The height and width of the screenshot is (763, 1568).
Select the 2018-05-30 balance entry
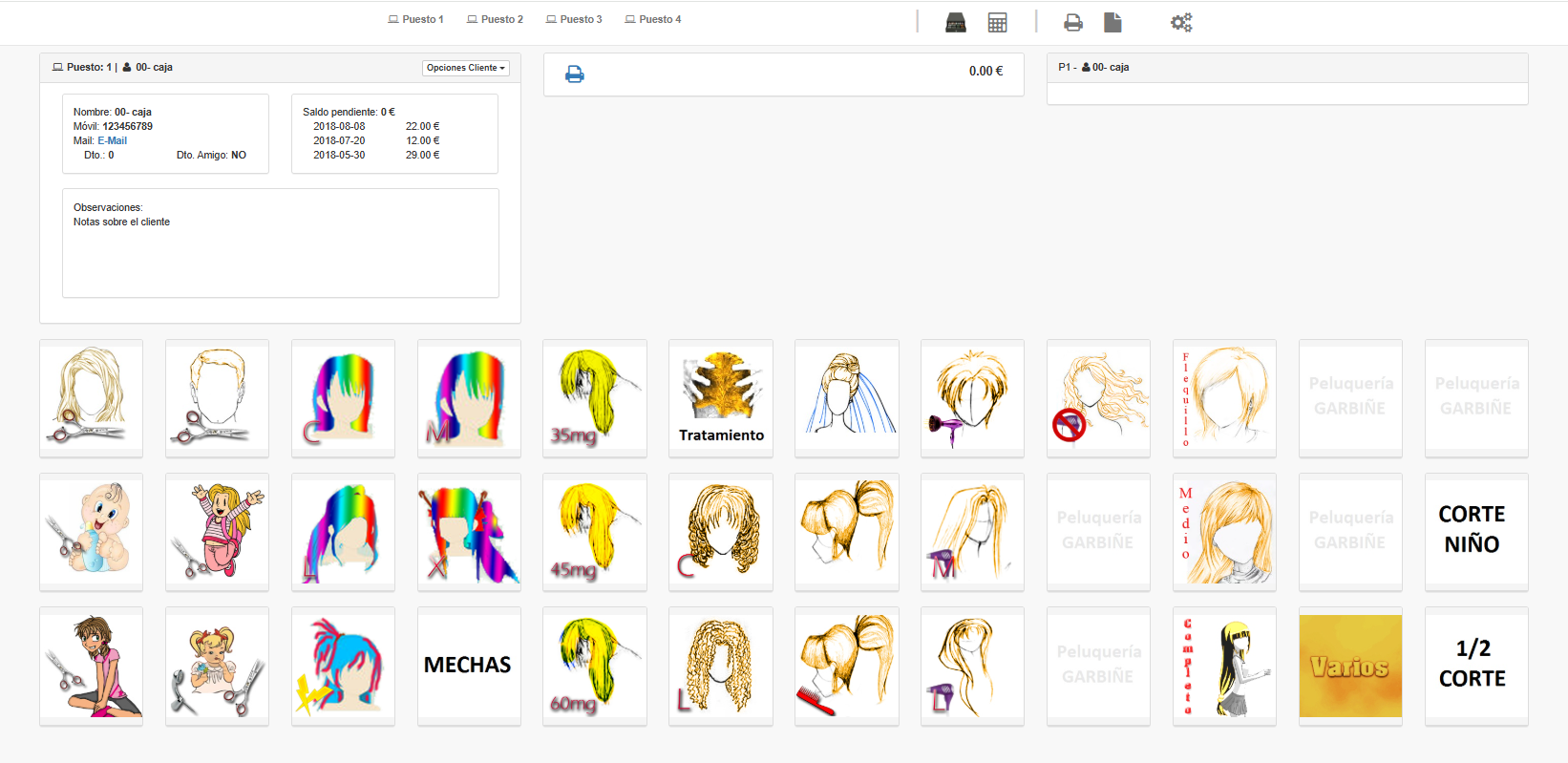(376, 155)
